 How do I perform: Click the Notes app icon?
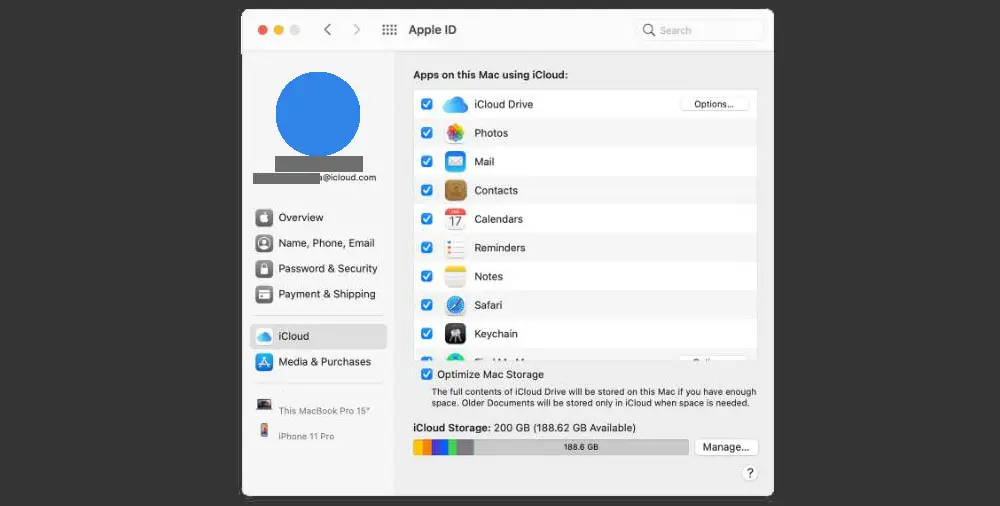(455, 277)
